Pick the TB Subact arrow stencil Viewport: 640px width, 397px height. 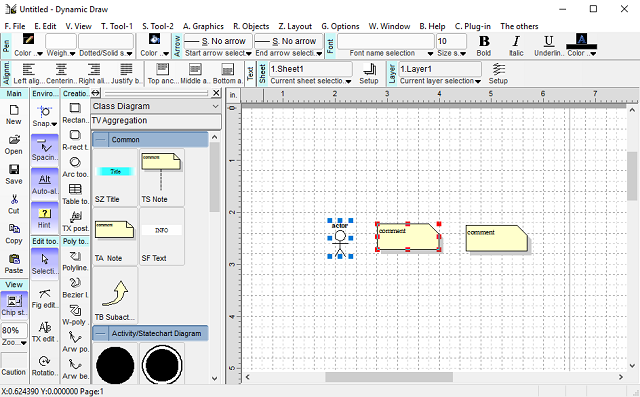click(115, 295)
